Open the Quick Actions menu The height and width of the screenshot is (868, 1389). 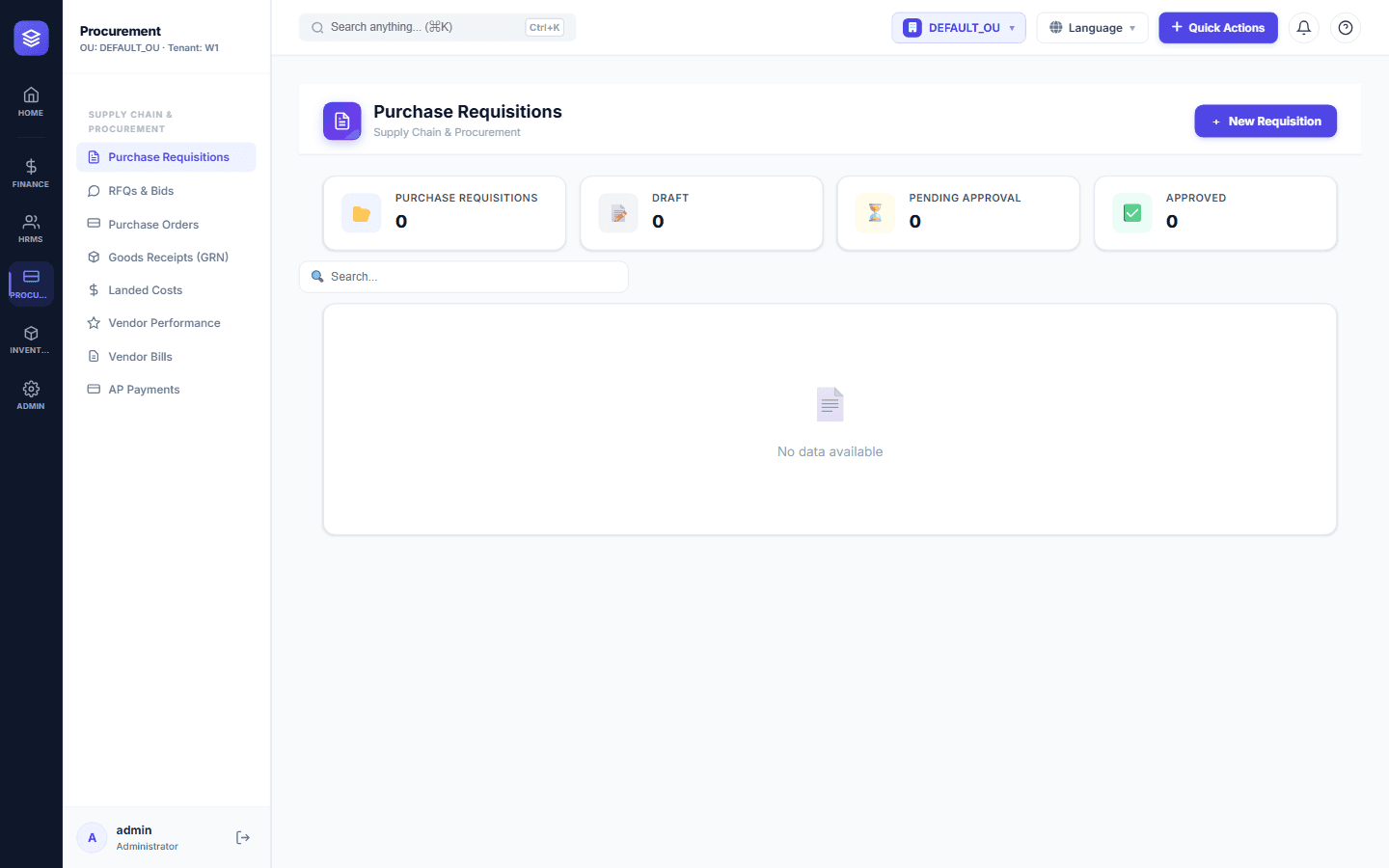coord(1218,28)
